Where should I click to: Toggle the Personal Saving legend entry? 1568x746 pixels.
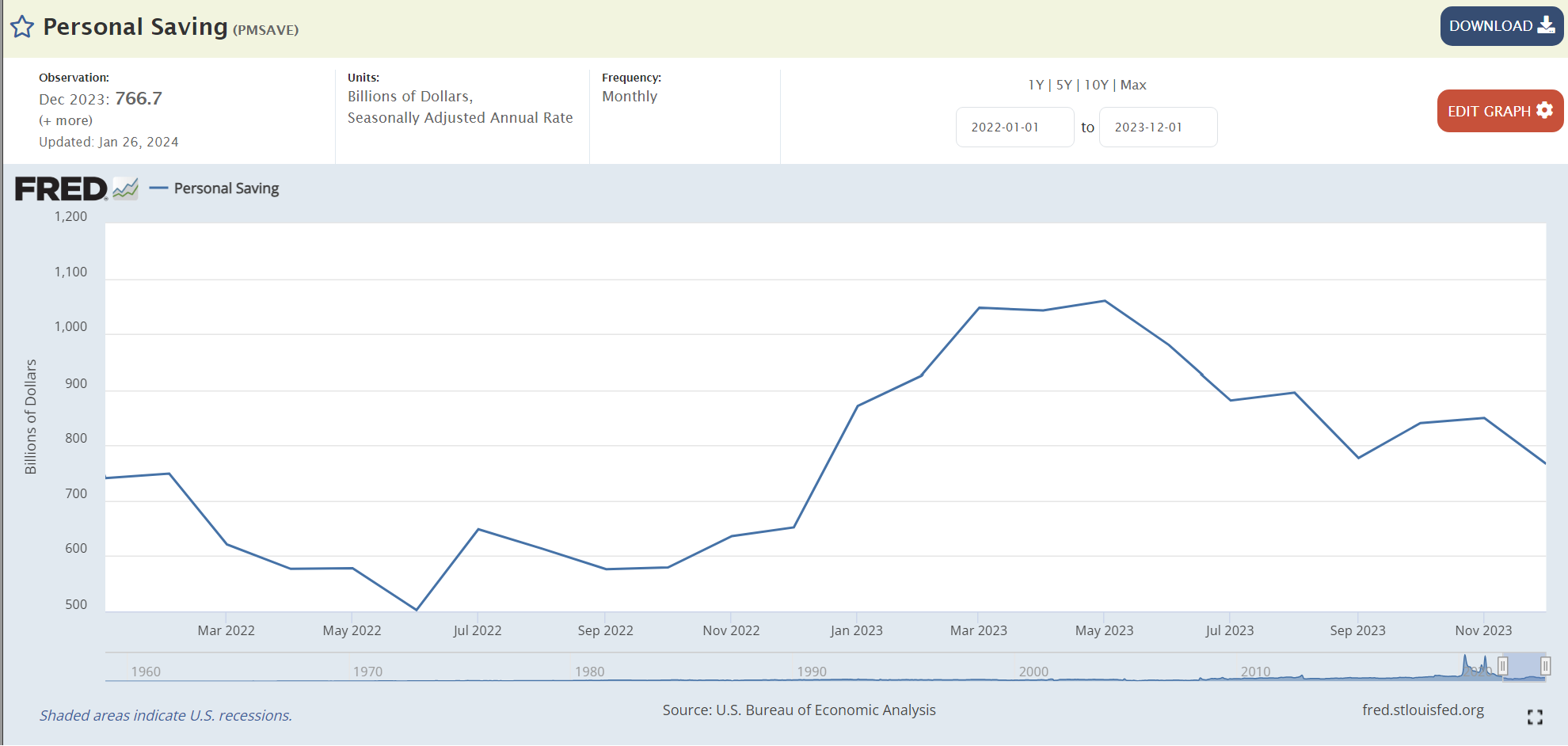[226, 188]
